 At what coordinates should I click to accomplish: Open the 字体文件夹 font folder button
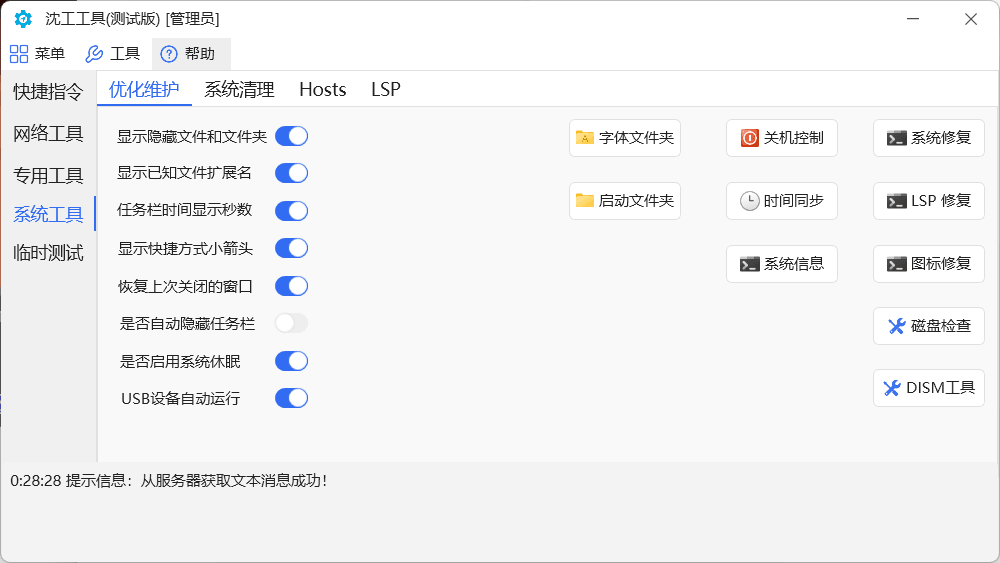pyautogui.click(x=625, y=138)
